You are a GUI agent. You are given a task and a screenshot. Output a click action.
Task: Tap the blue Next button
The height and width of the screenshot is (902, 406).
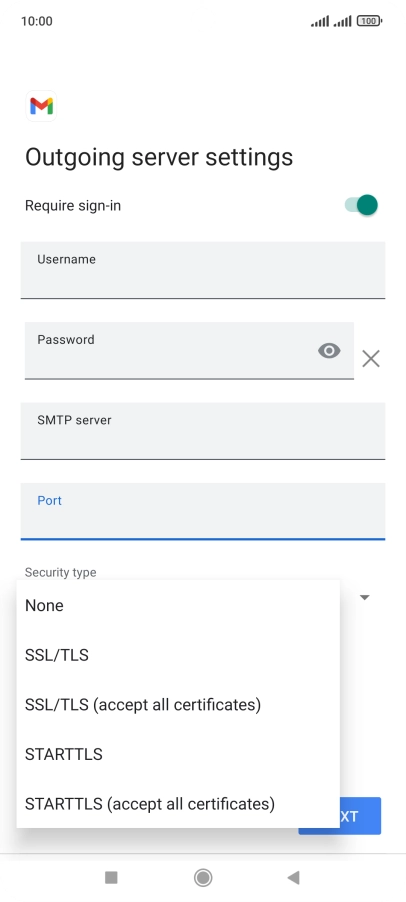point(361,816)
